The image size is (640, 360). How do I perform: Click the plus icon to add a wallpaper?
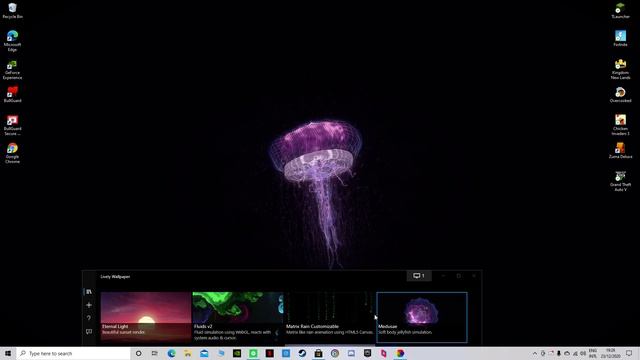click(x=89, y=305)
